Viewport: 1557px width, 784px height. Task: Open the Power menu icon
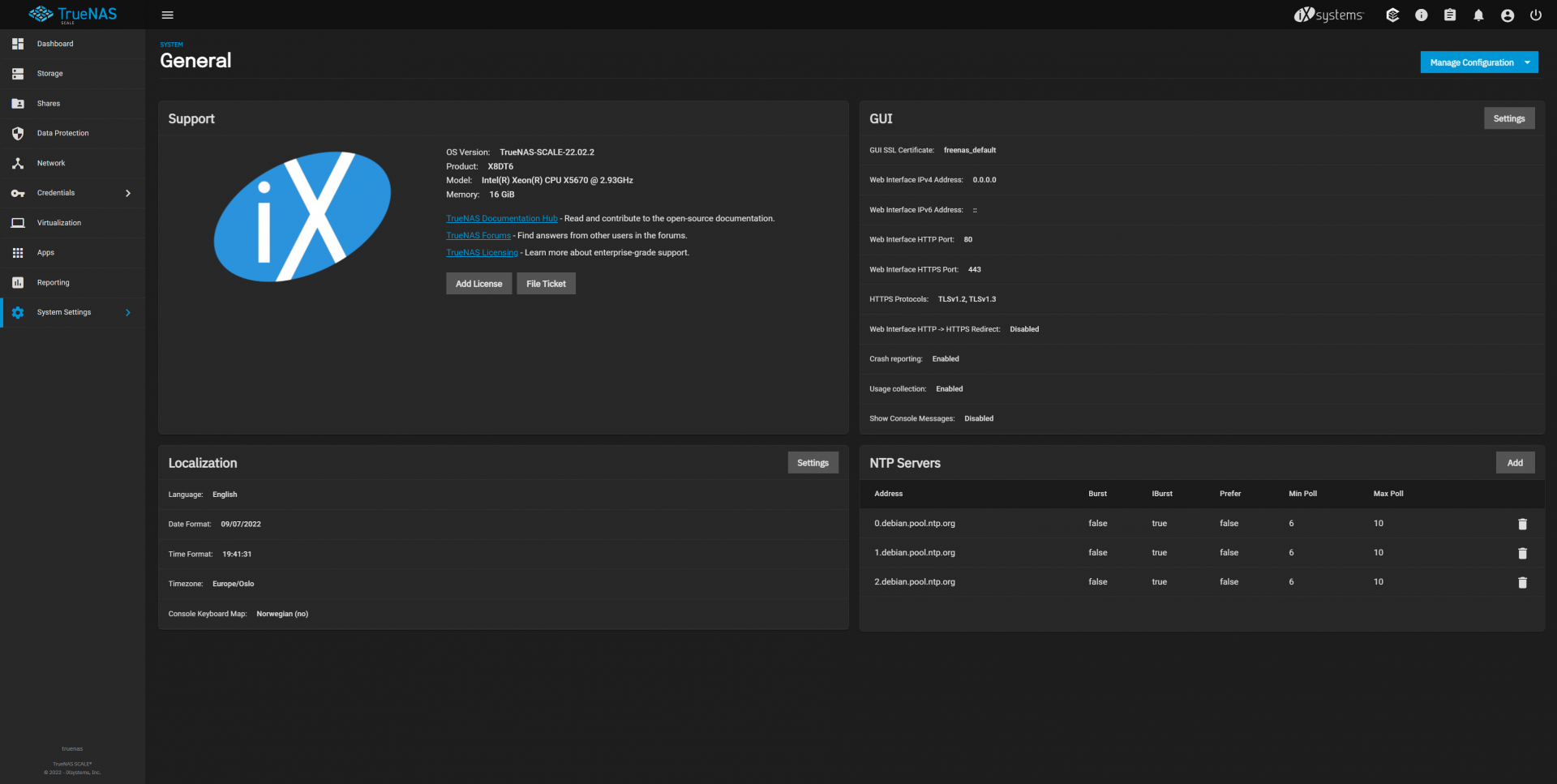tap(1536, 15)
